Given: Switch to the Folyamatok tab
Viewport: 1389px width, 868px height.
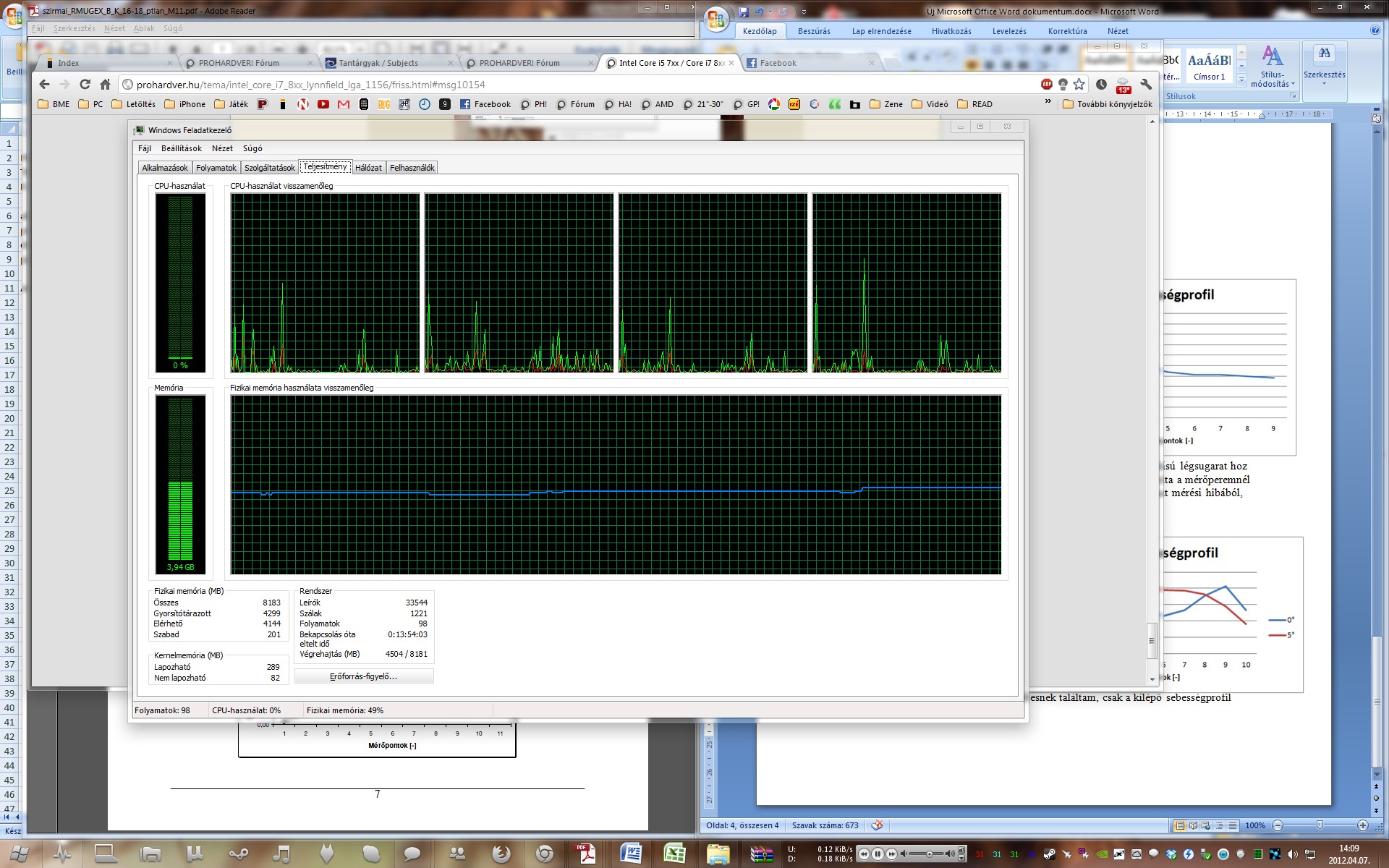Looking at the screenshot, I should pyautogui.click(x=216, y=168).
